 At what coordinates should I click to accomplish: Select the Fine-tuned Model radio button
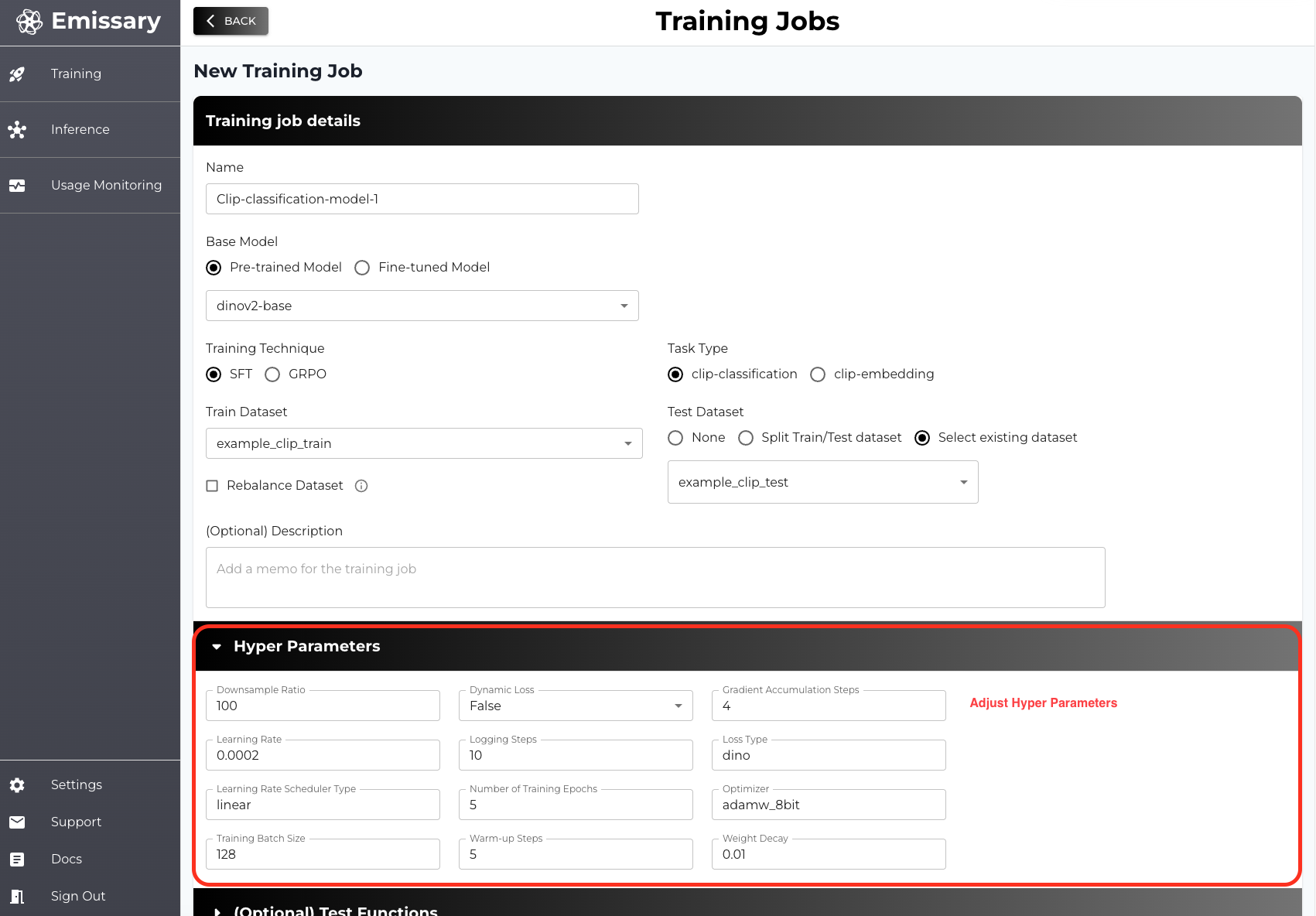(x=362, y=268)
